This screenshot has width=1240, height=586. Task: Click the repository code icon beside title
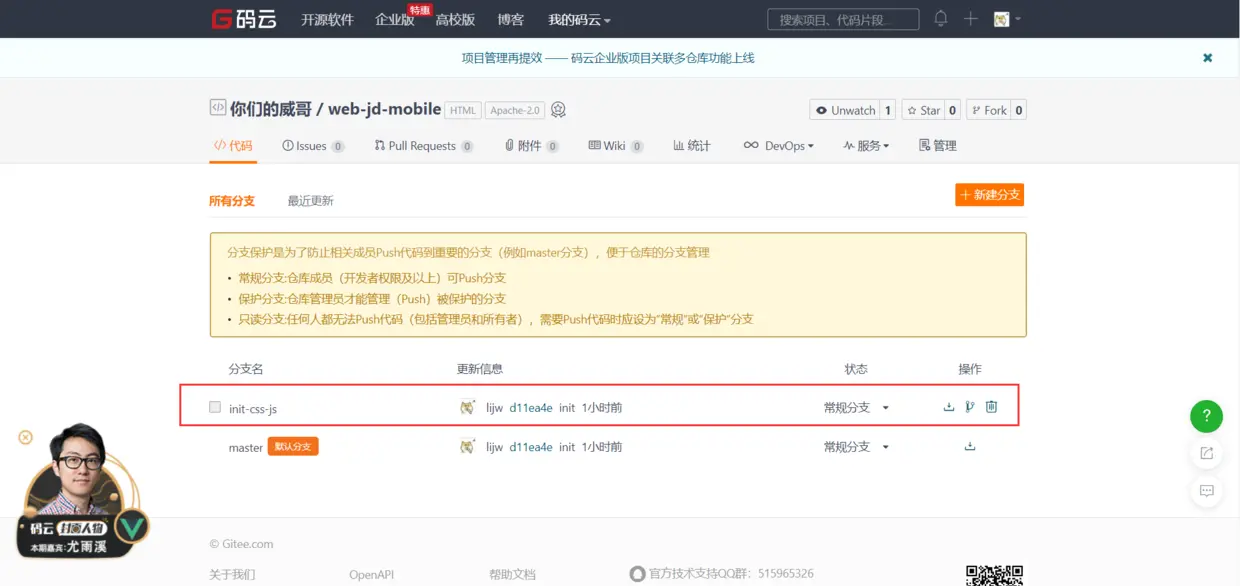pyautogui.click(x=217, y=108)
